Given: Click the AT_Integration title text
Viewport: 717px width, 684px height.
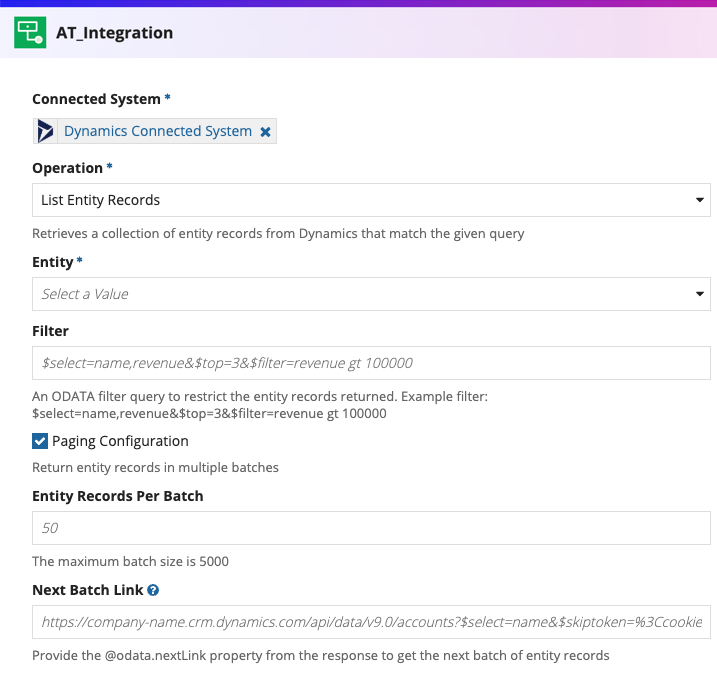Looking at the screenshot, I should [114, 33].
